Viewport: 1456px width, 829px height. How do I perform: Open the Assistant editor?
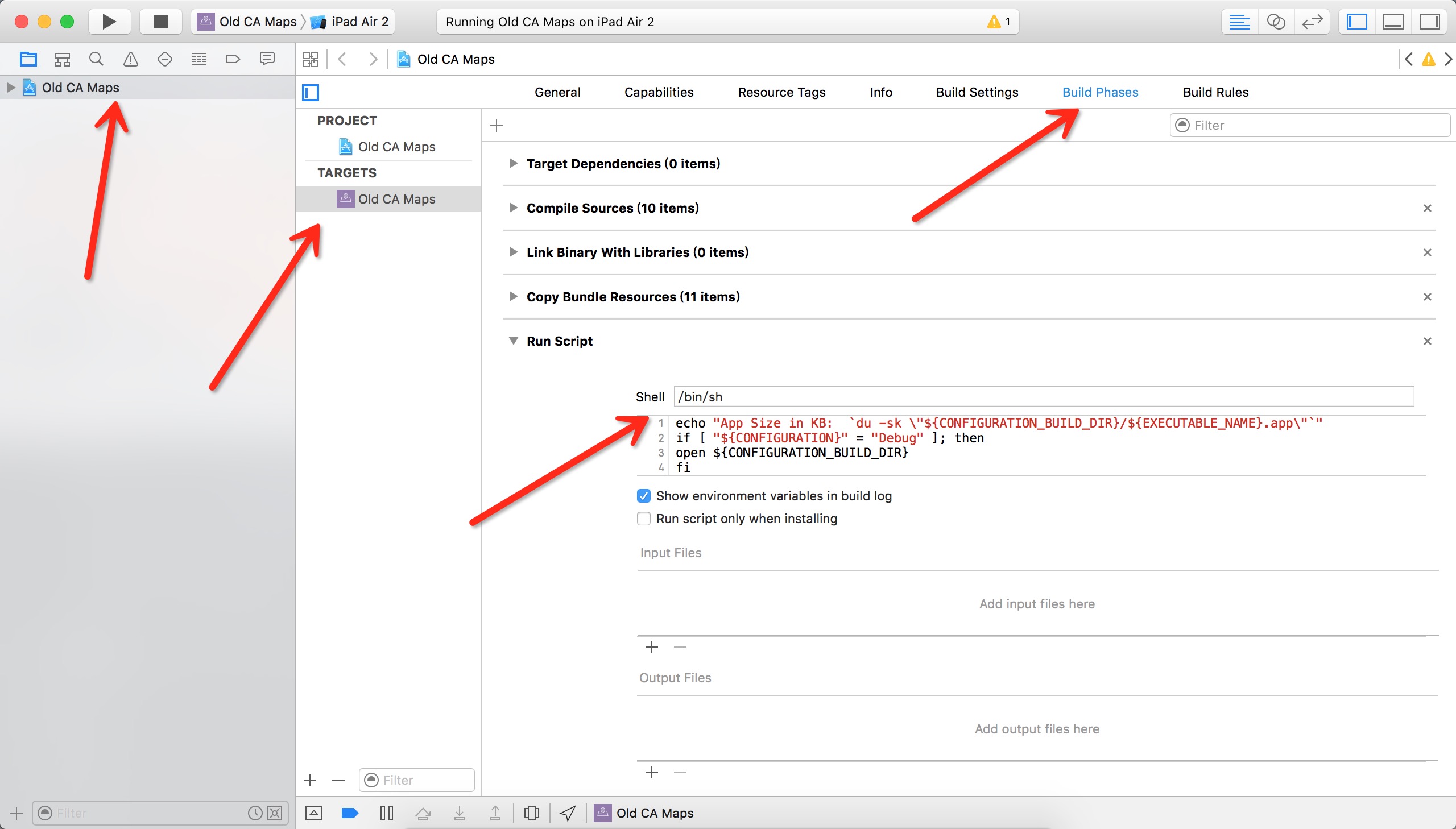(x=1276, y=22)
